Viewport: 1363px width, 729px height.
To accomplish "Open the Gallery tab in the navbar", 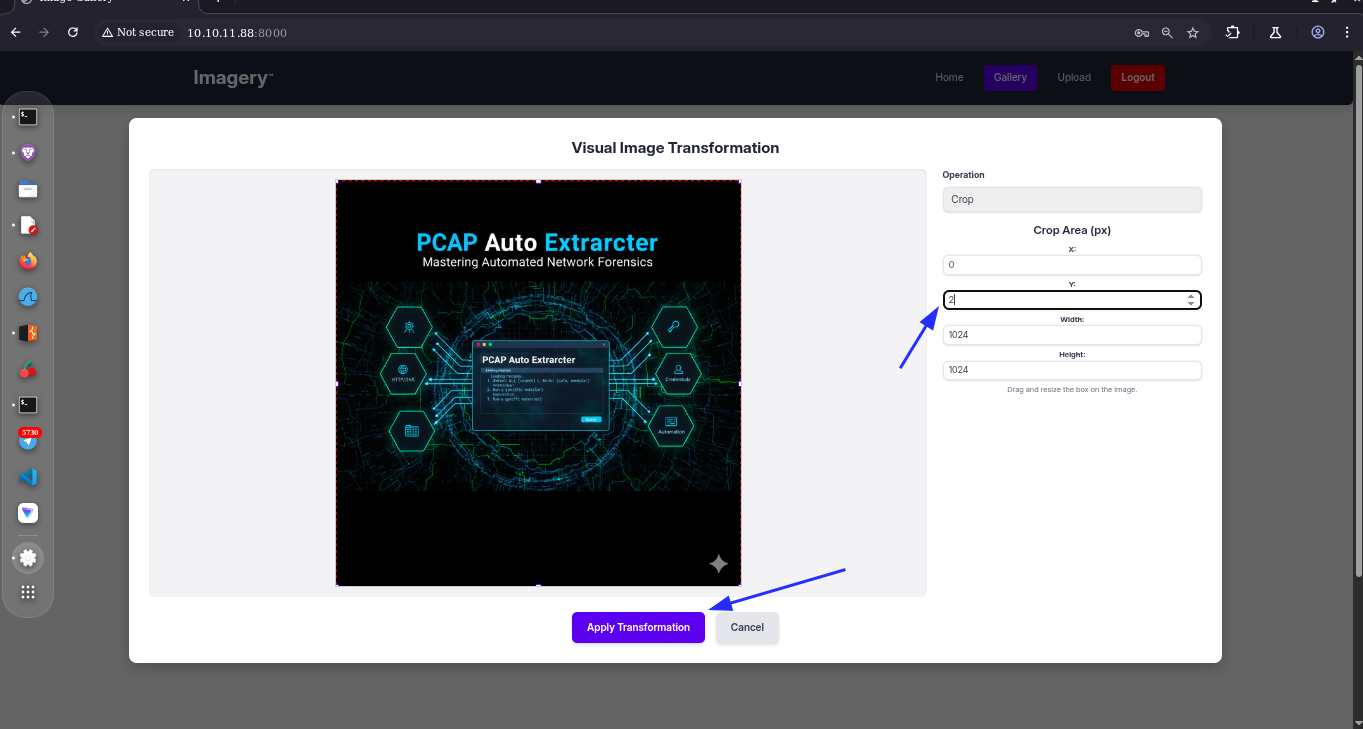I will 1010,77.
